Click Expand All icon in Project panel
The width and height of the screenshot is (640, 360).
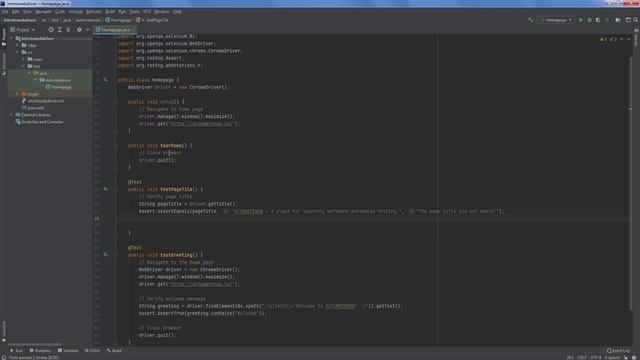pos(60,29)
